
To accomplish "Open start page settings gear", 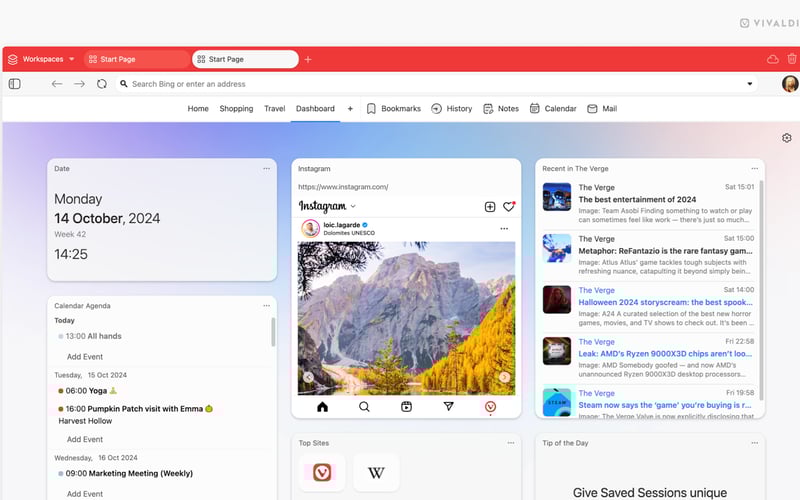I will [787, 138].
